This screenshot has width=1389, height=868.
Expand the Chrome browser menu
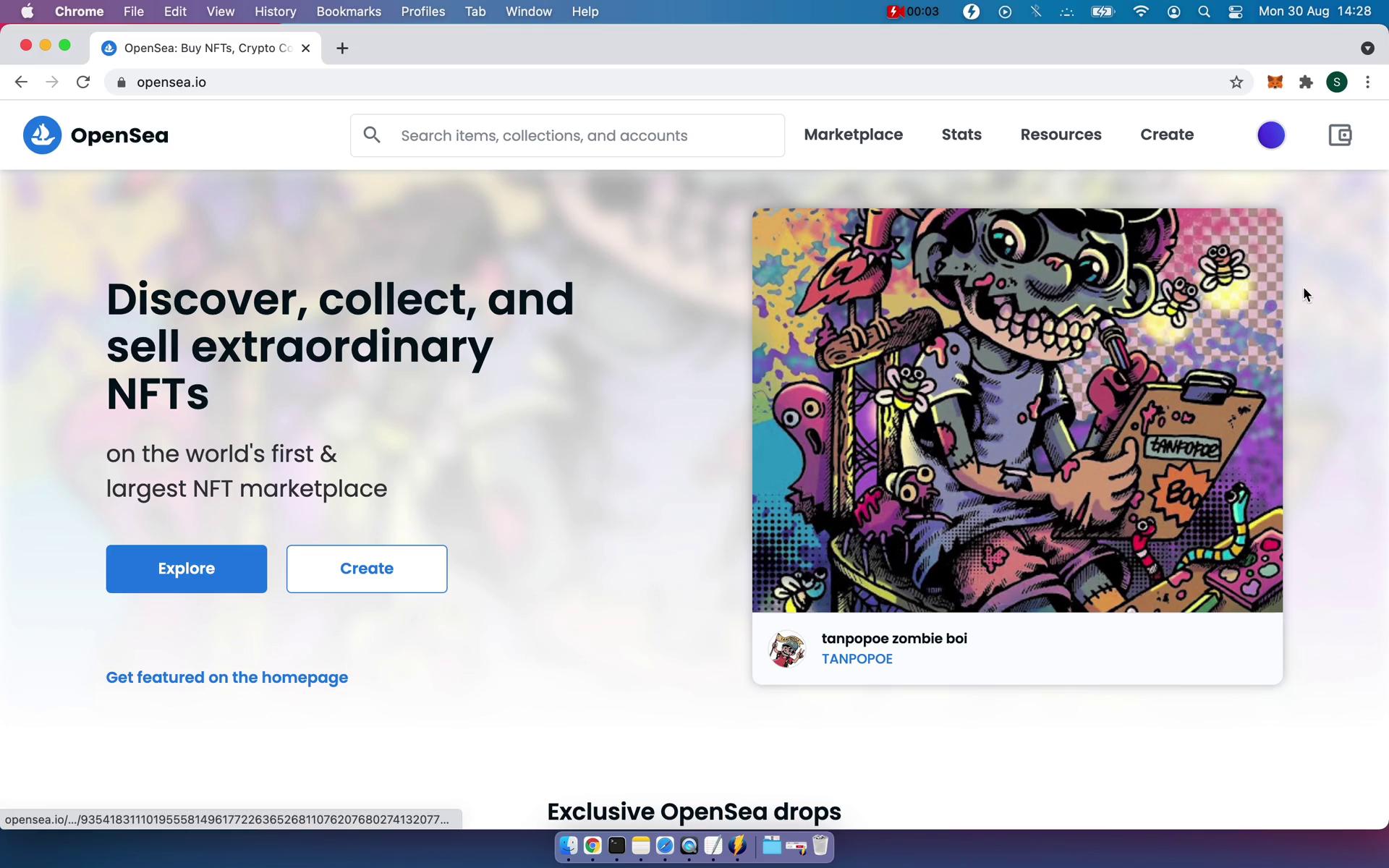coord(1368,82)
